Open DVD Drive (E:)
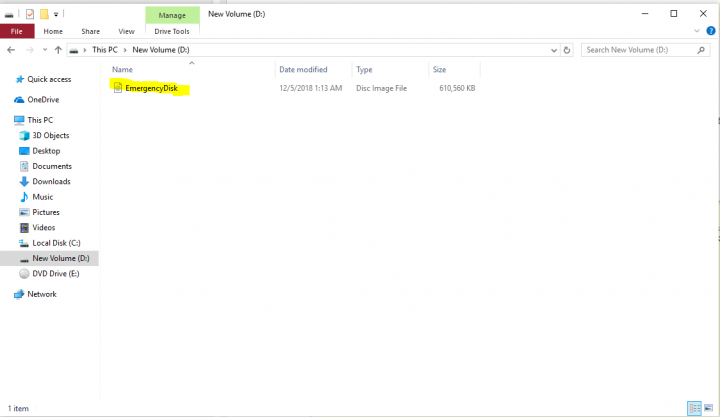 pos(56,274)
